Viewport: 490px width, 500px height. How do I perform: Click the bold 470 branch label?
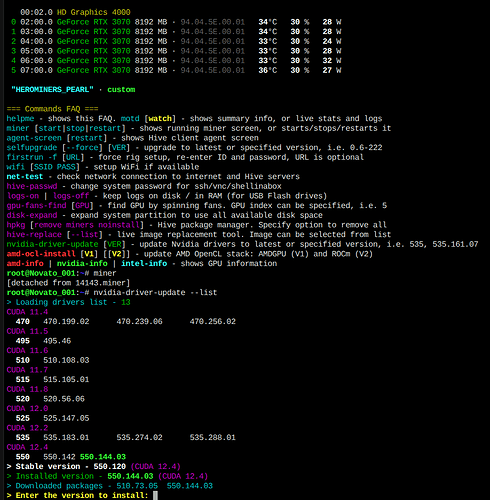(x=23, y=321)
